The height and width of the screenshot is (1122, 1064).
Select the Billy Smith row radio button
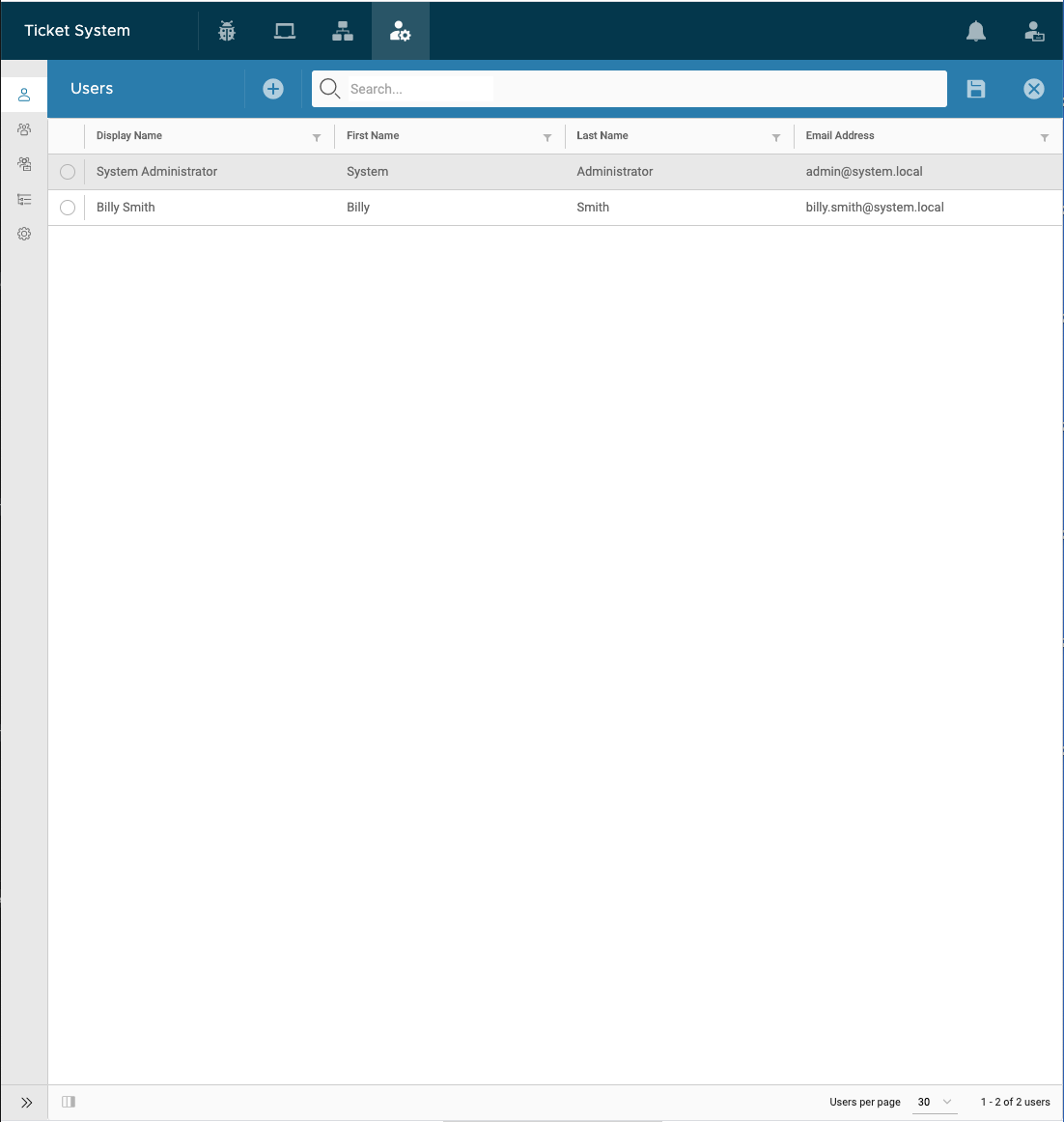[68, 208]
